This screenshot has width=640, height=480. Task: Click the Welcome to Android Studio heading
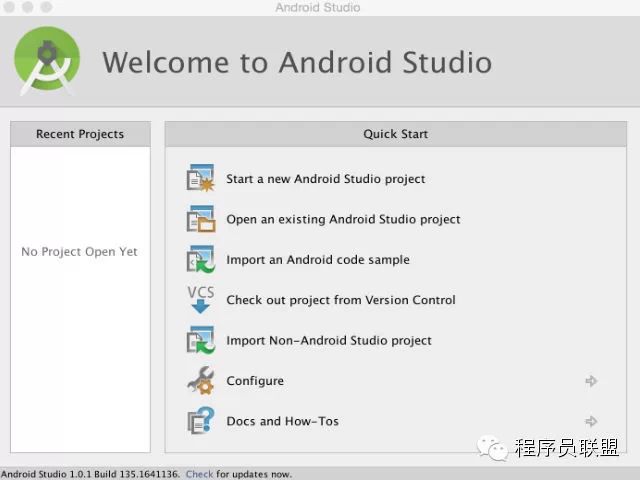pos(297,62)
